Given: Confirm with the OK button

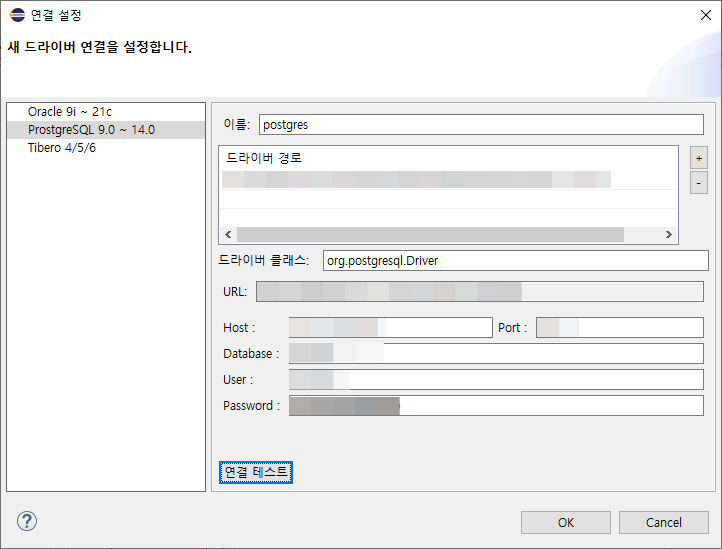Looking at the screenshot, I should pyautogui.click(x=565, y=522).
